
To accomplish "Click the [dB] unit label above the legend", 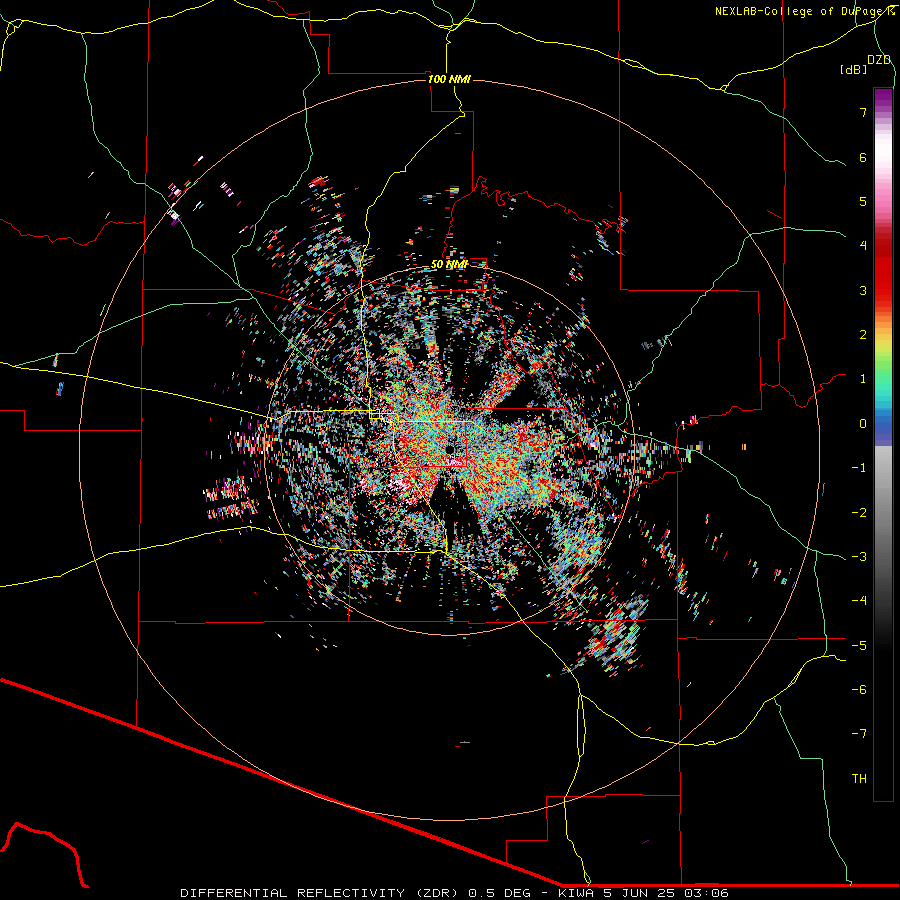I will tap(854, 69).
